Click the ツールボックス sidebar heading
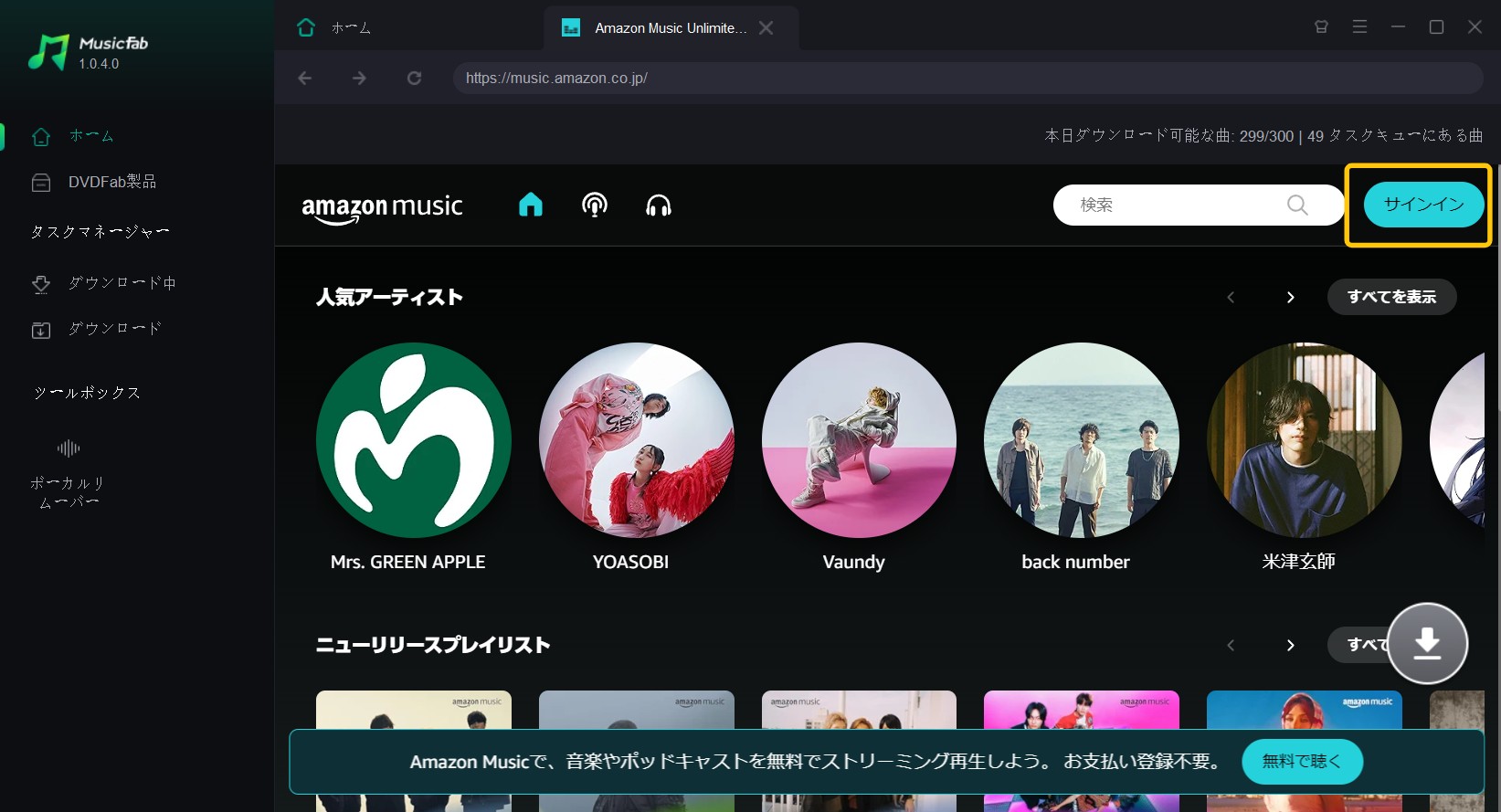This screenshot has height=812, width=1501. (x=88, y=393)
